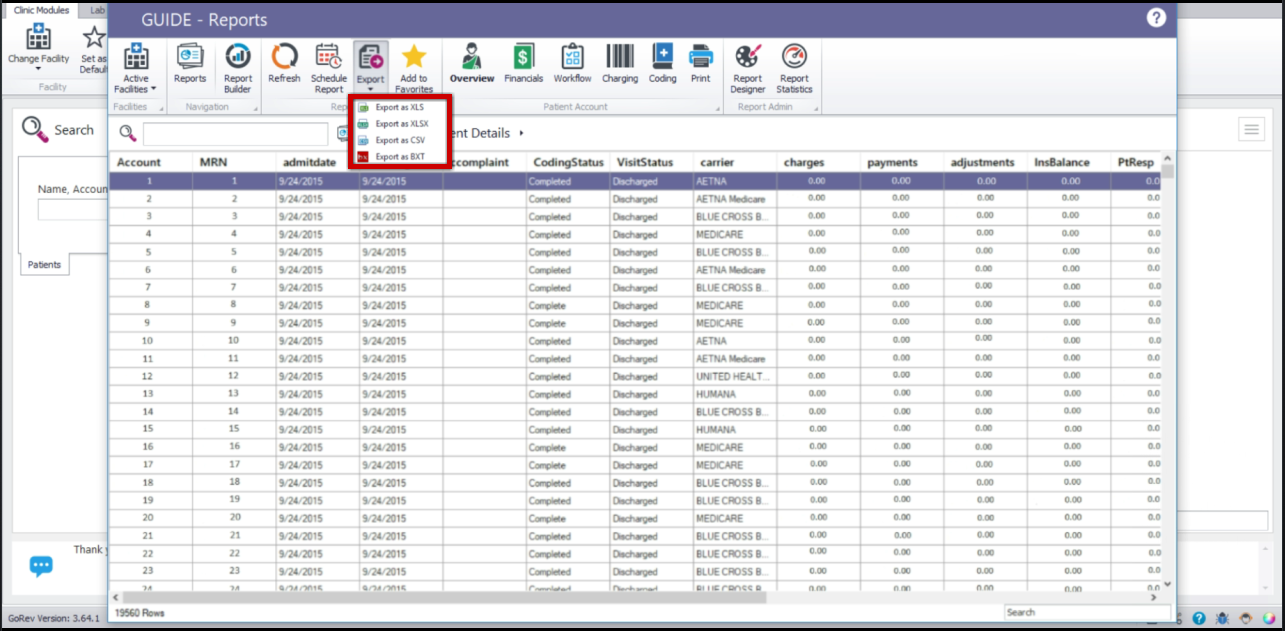Click the chat bubble icon in background window

pos(41,566)
